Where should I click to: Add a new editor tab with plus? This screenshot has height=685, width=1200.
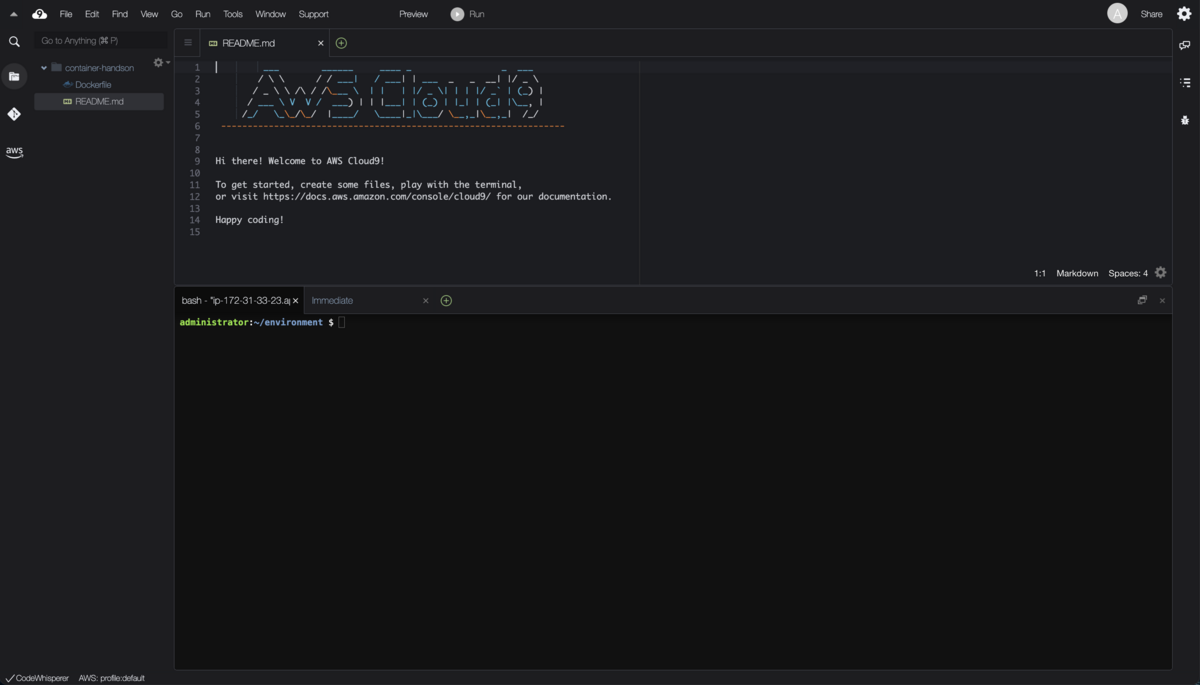[341, 43]
